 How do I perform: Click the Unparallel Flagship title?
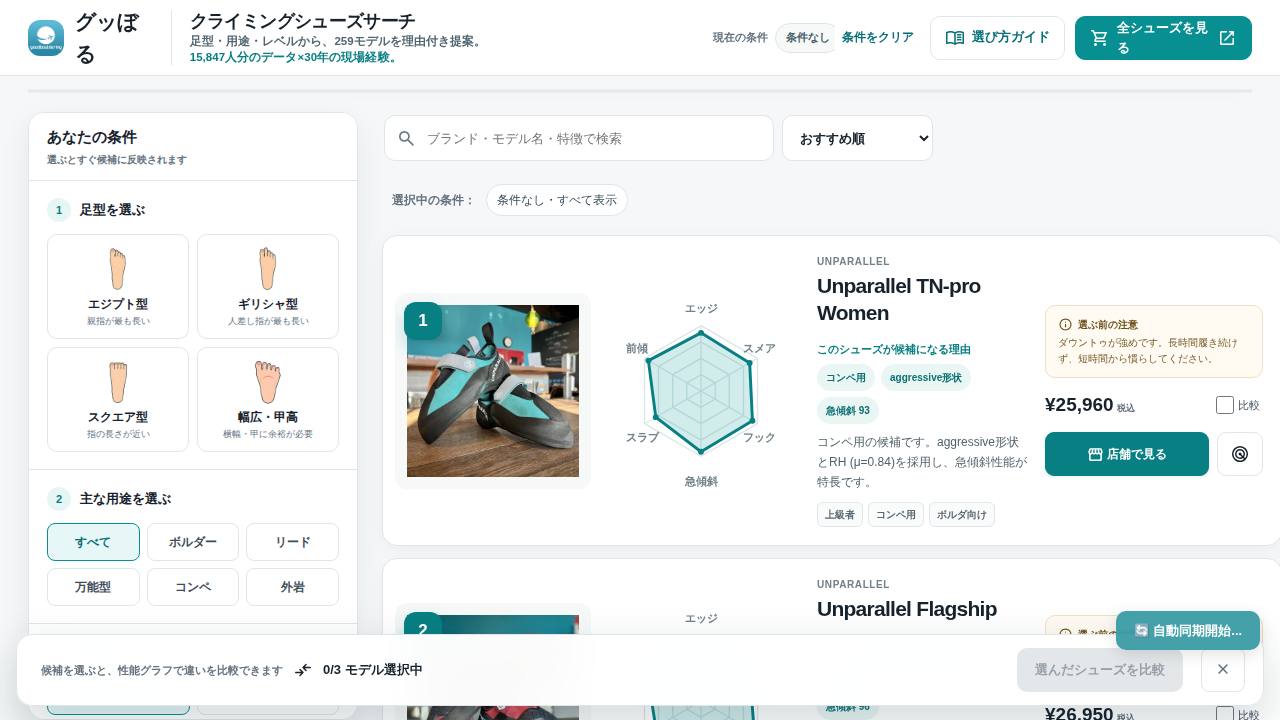pos(907,609)
